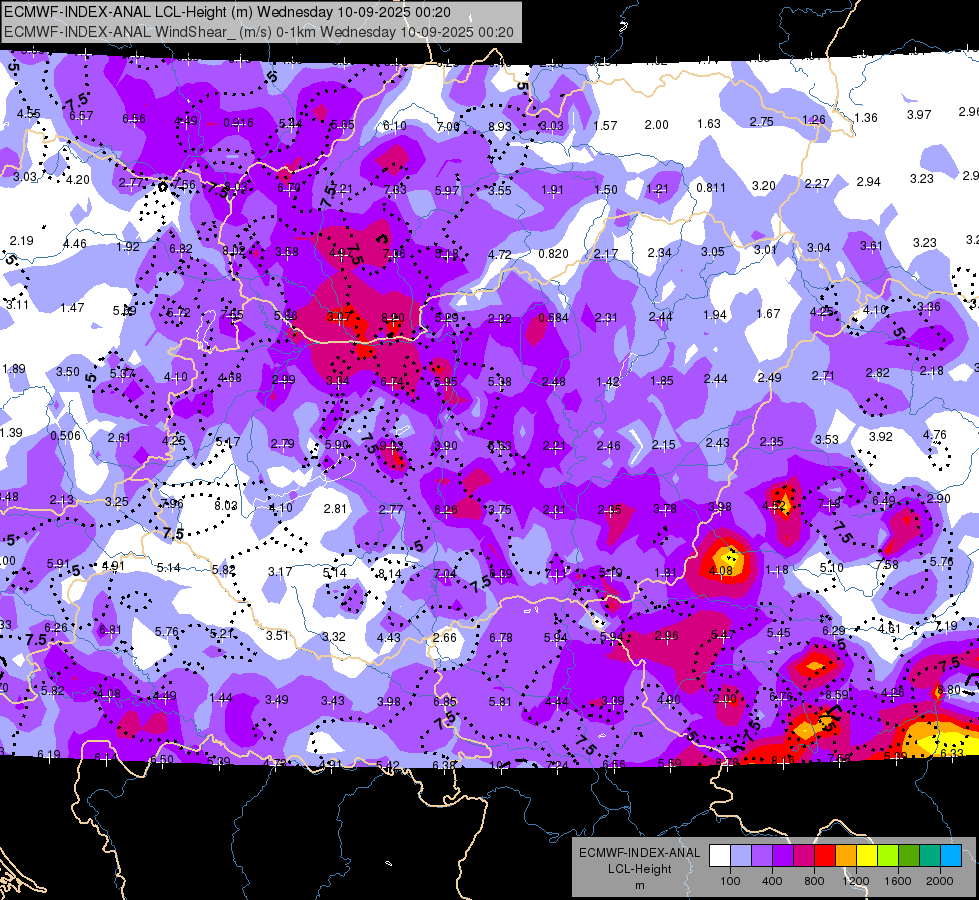979x900 pixels.
Task: Click the map value 1.44
Action: click(x=221, y=698)
